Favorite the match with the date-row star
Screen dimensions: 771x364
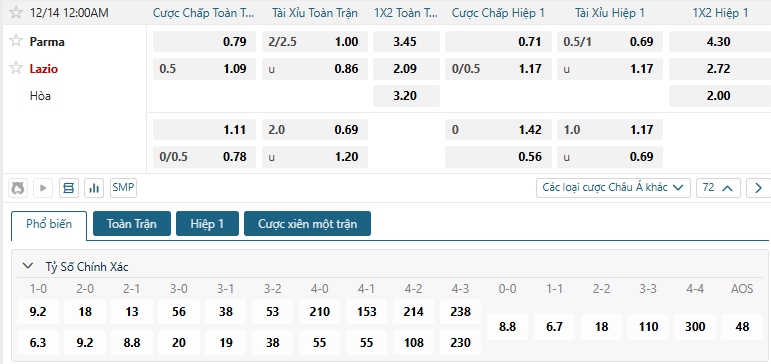[x=16, y=12]
